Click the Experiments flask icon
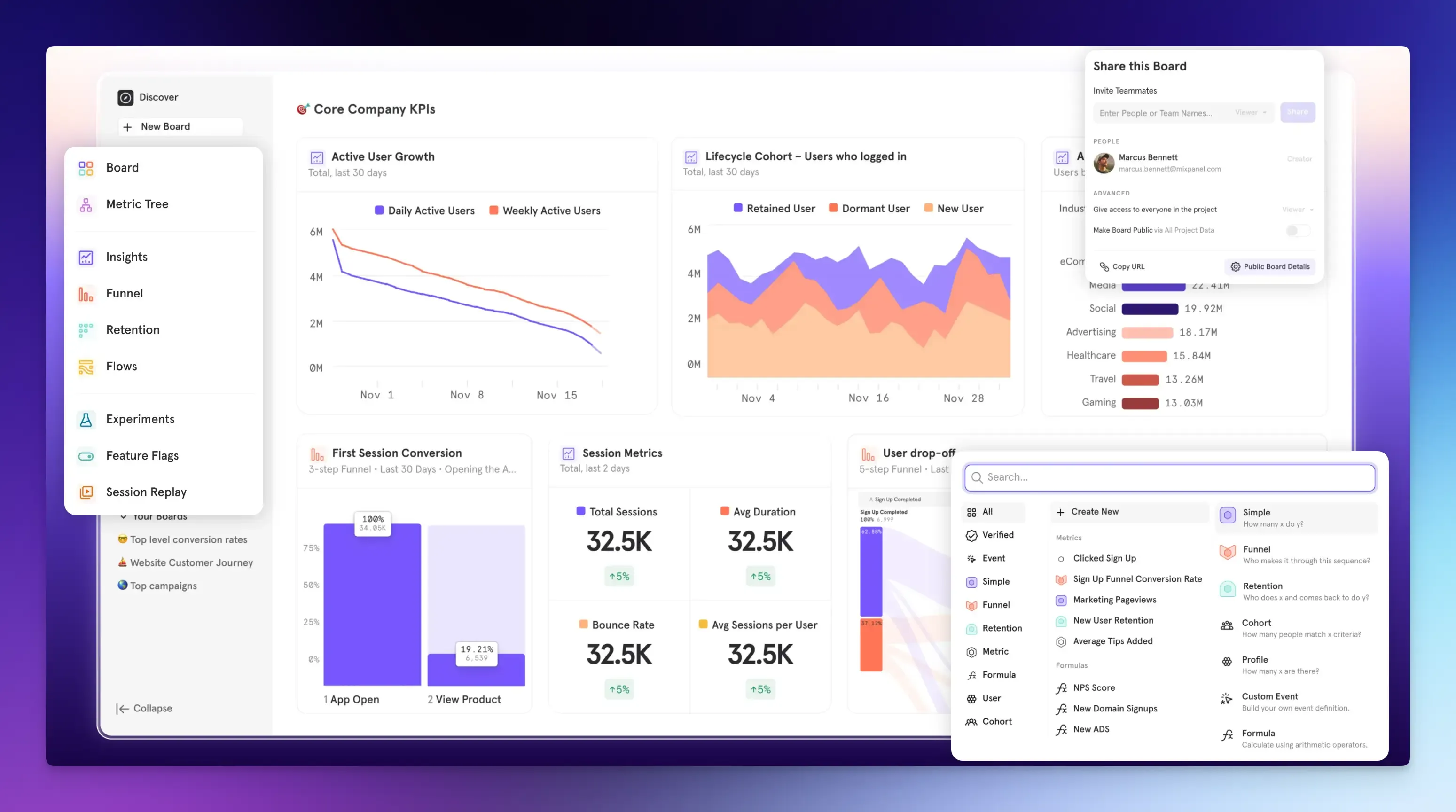Screen dimensions: 1456x812 (x=86, y=419)
